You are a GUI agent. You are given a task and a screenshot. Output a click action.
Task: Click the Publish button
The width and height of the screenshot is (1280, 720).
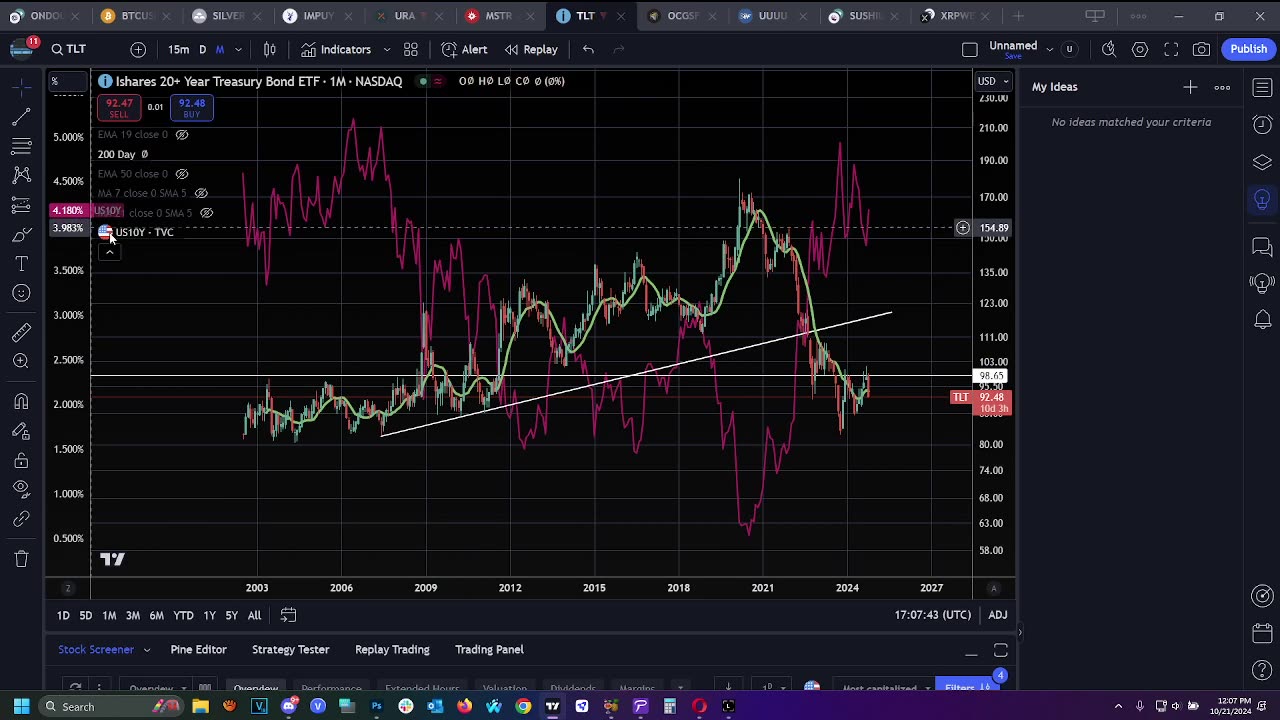[1248, 49]
